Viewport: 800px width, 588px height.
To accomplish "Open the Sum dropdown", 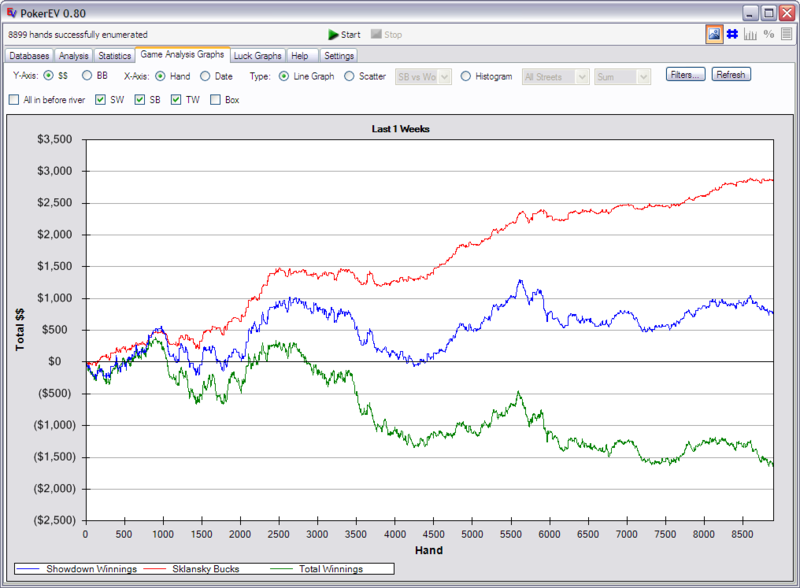I will [622, 77].
